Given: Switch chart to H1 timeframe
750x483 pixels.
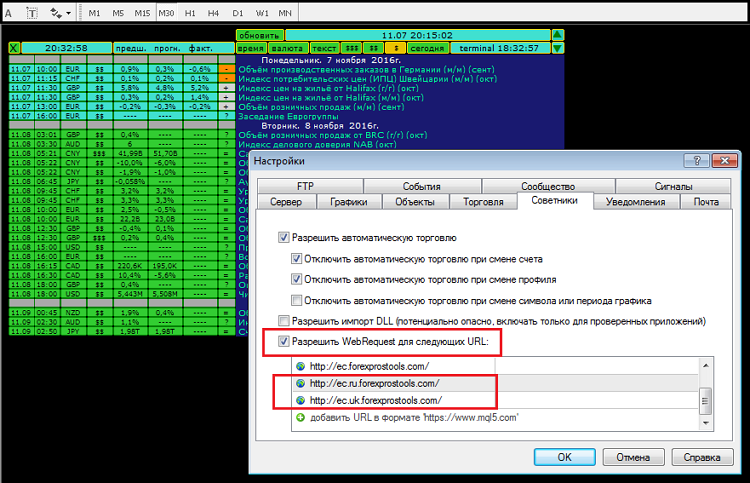Looking at the screenshot, I should [190, 13].
